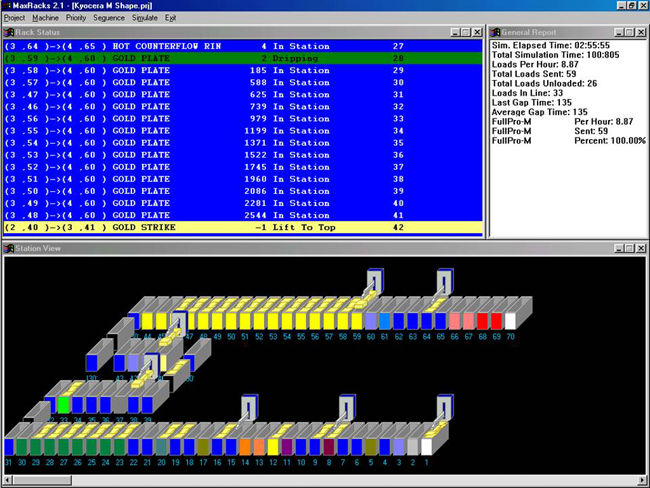Image resolution: width=650 pixels, height=488 pixels.
Task: Click the MaxRacks application title icon
Action: point(6,5)
